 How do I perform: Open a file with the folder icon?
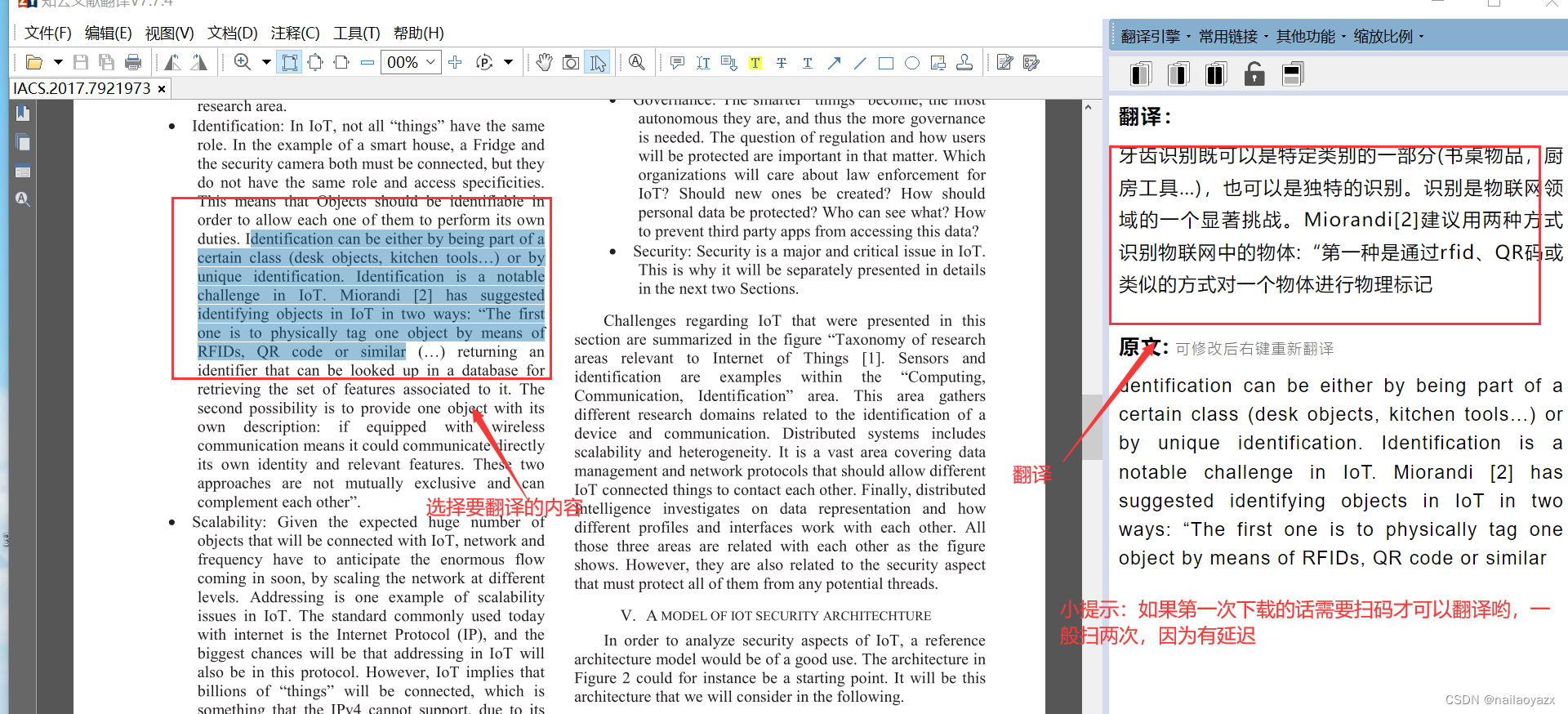click(x=33, y=62)
